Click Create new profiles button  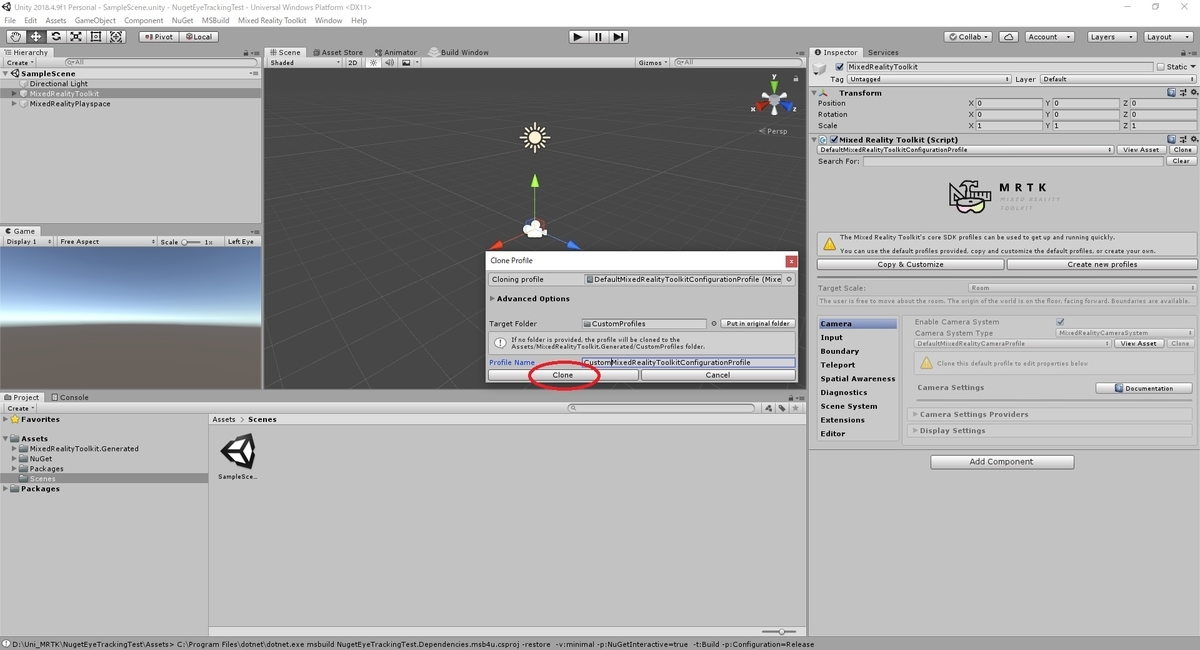[x=1102, y=265]
